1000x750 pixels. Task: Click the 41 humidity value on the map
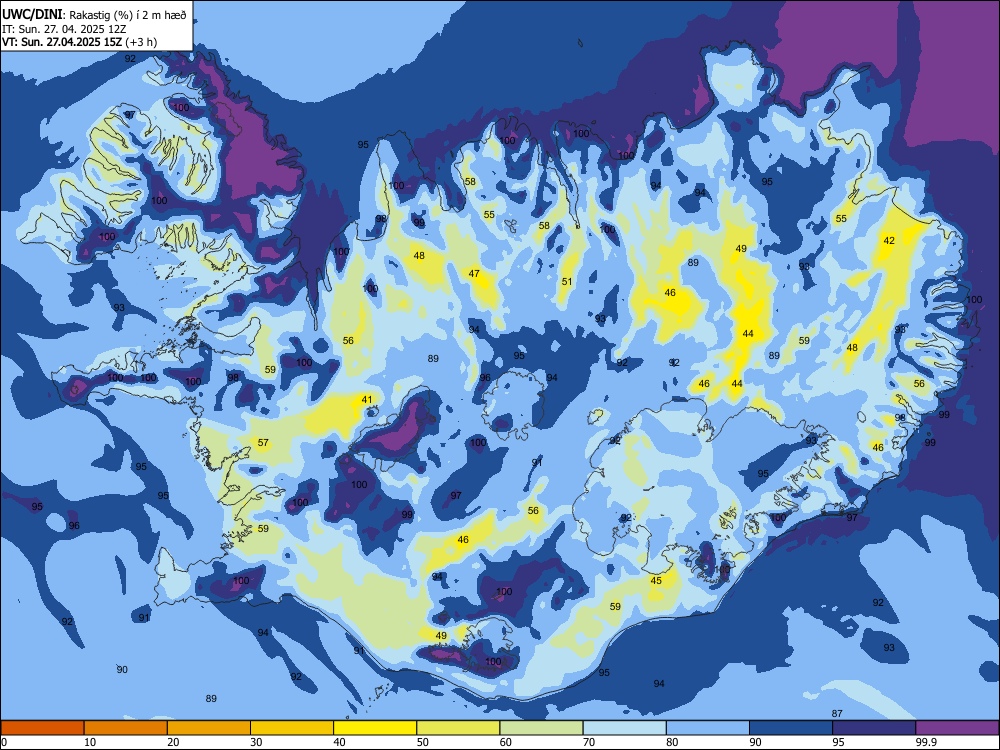click(367, 400)
